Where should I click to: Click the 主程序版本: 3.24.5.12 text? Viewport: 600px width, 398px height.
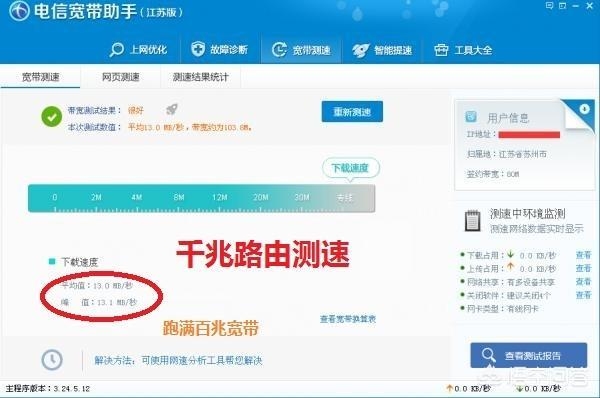pyautogui.click(x=48, y=389)
